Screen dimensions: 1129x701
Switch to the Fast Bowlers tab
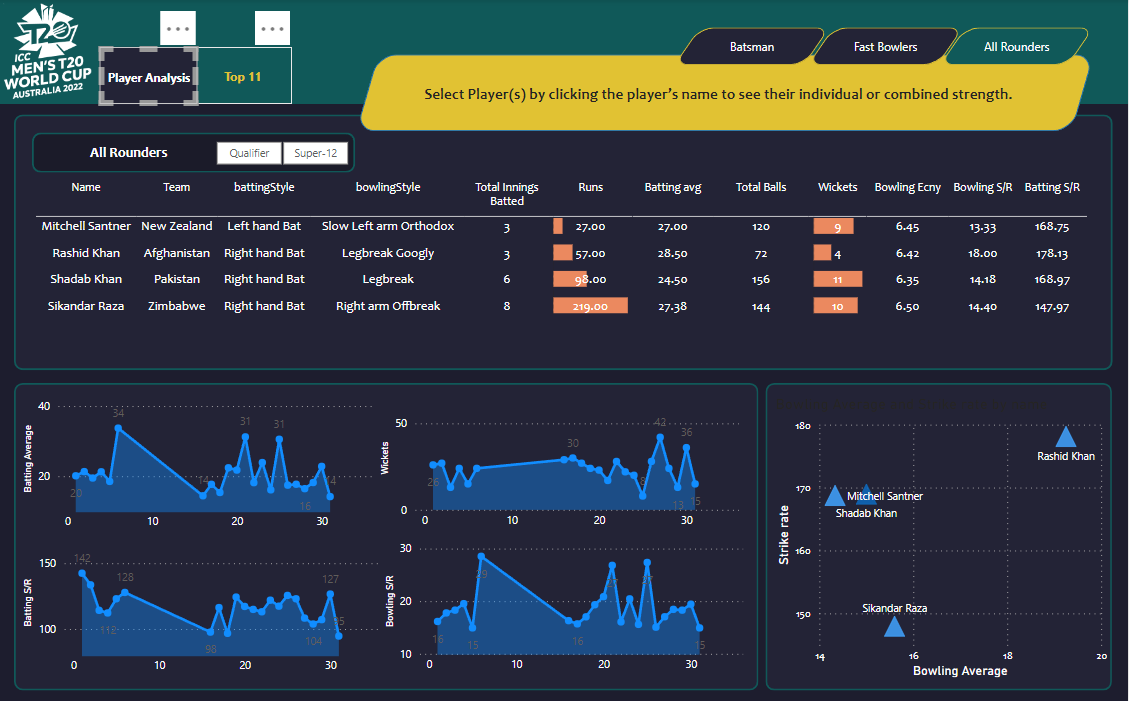coord(885,47)
